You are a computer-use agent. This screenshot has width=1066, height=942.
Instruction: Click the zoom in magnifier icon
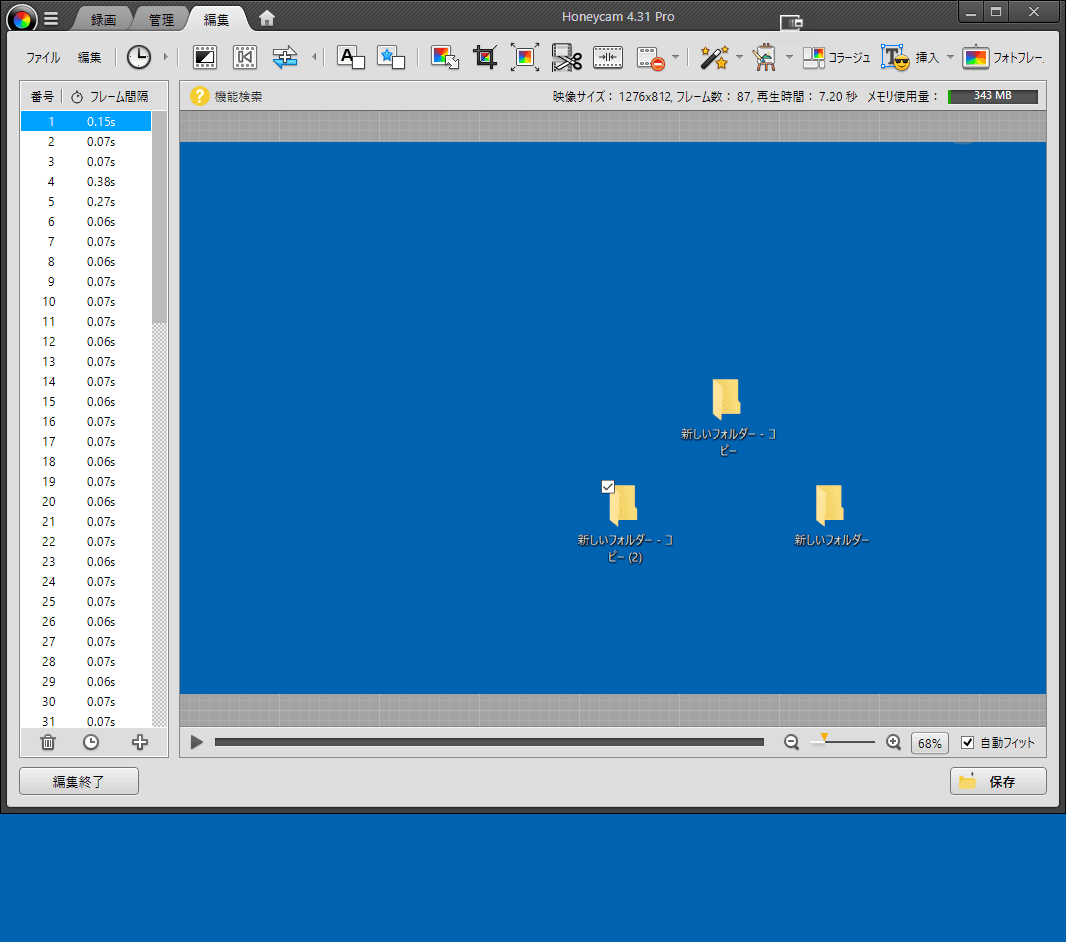click(x=894, y=742)
